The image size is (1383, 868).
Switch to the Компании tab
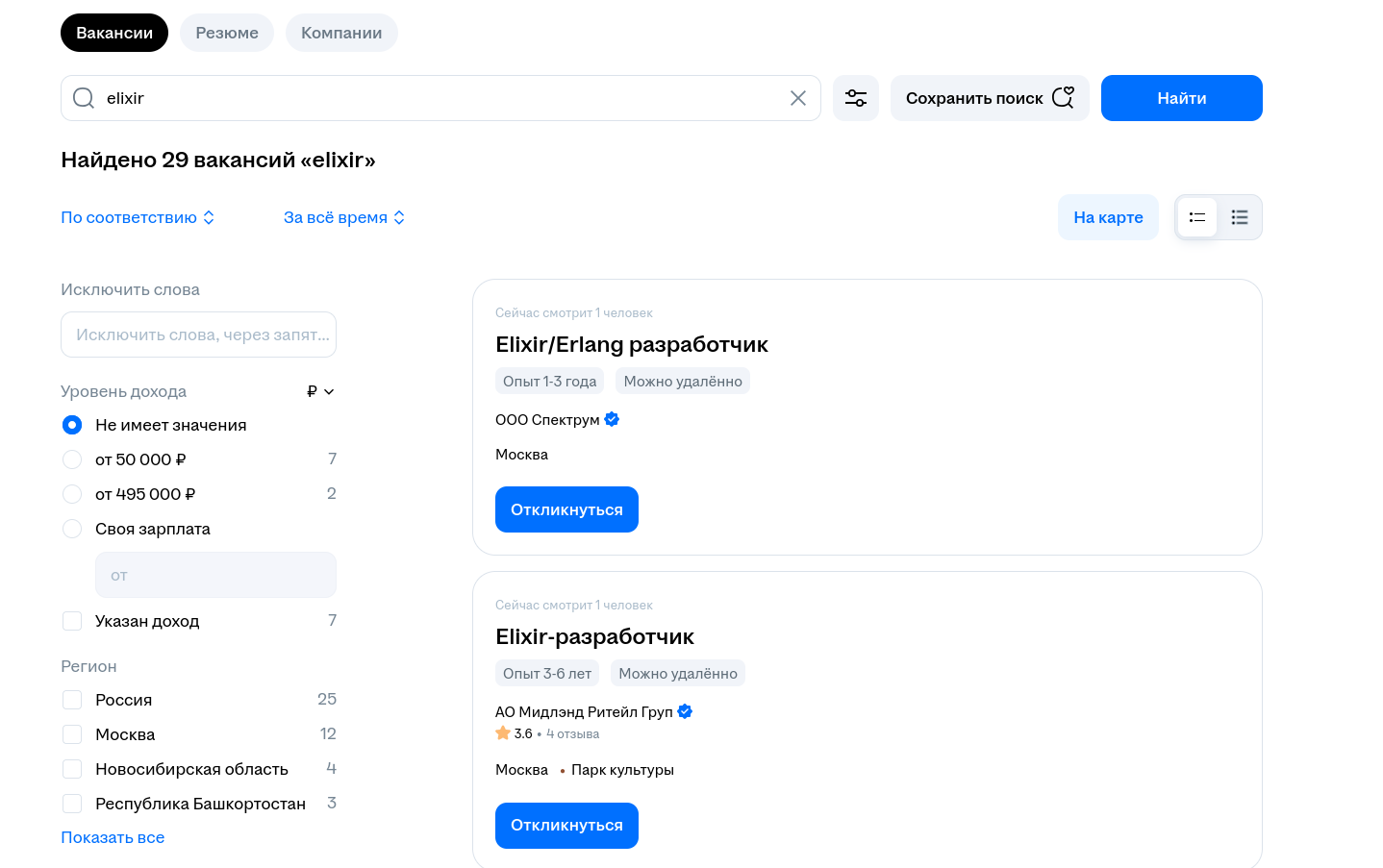click(x=341, y=33)
